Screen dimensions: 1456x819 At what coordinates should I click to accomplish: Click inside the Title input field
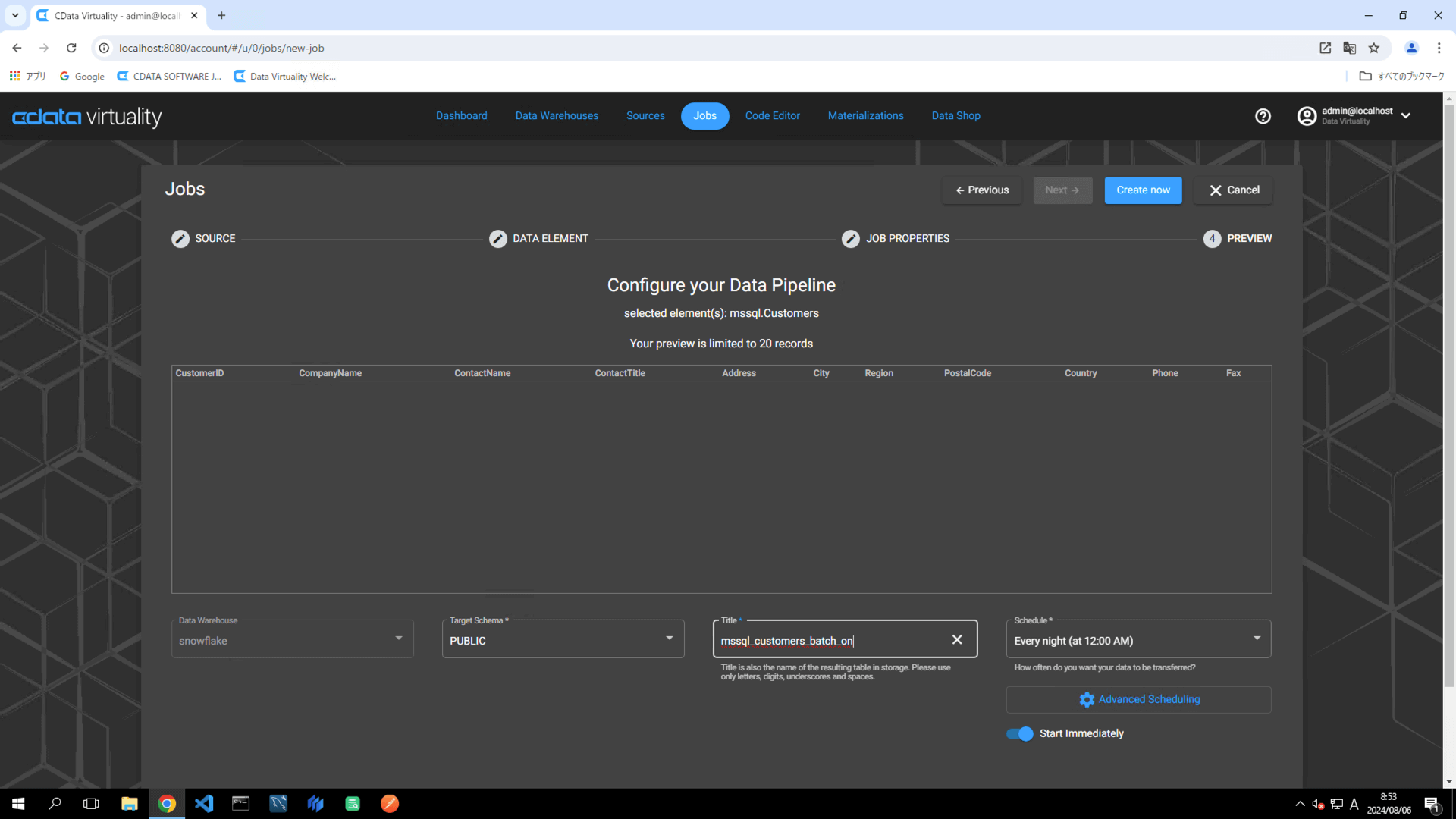tap(827, 641)
